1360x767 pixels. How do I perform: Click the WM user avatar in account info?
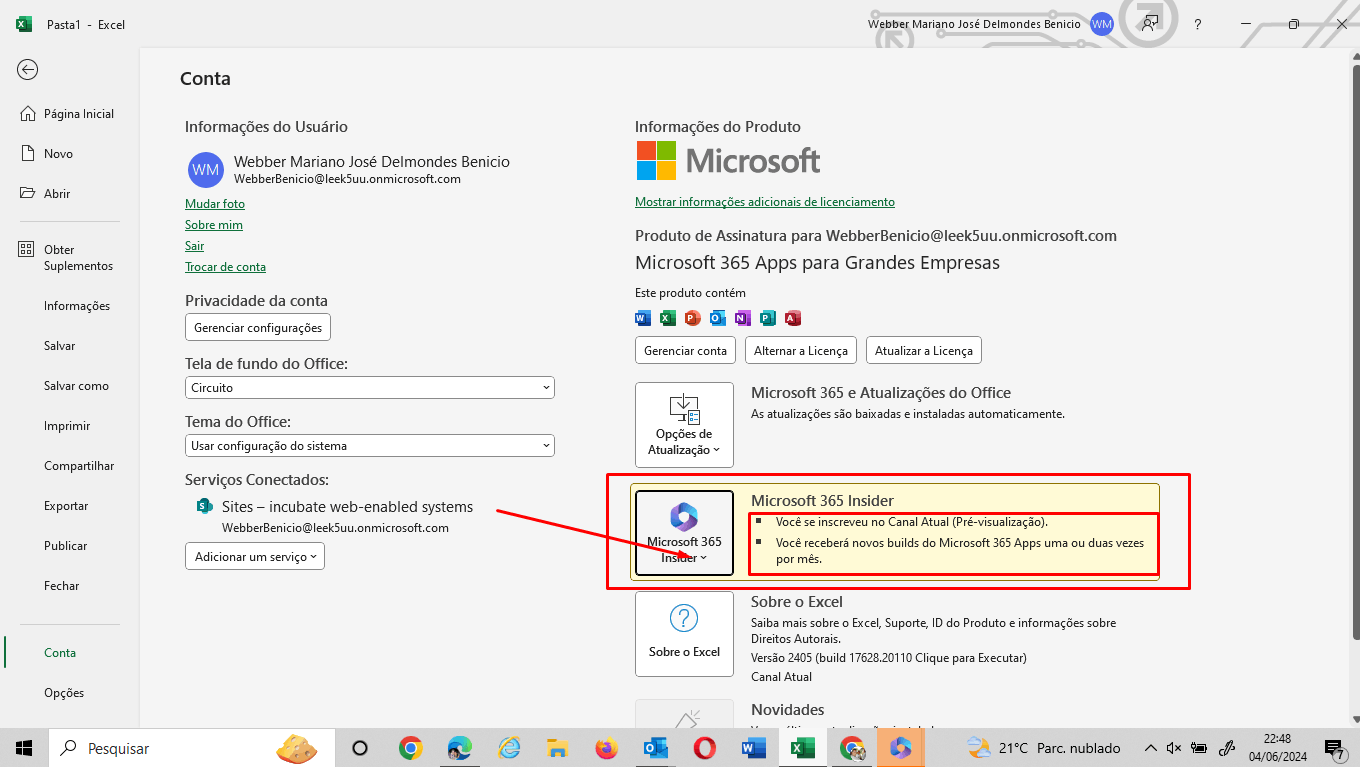(x=206, y=170)
